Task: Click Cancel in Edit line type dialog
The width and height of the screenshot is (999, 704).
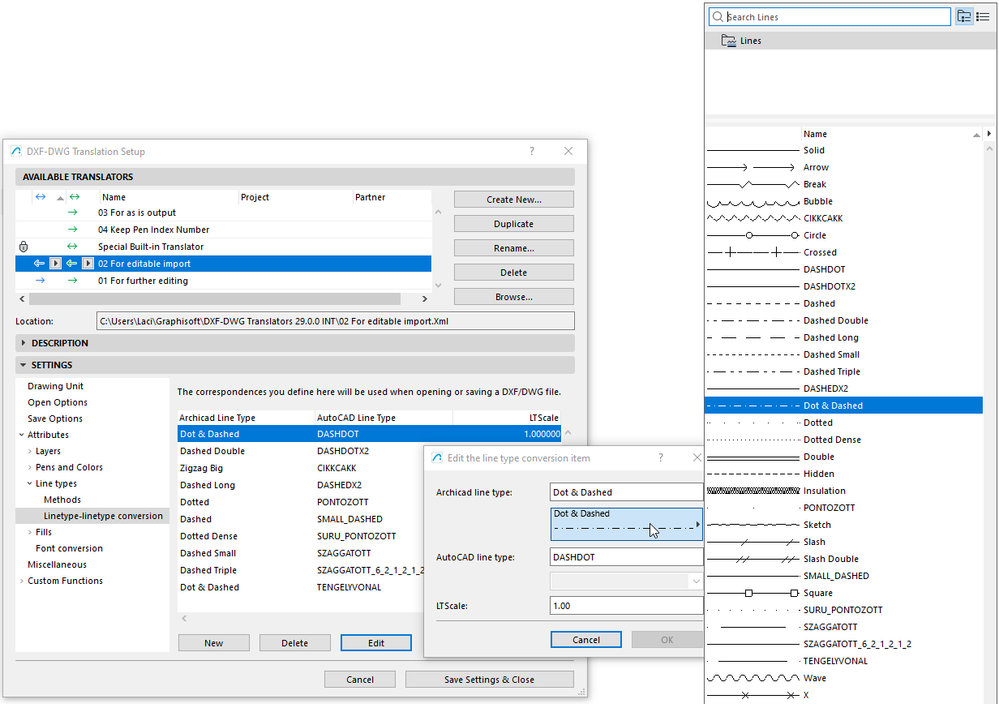Action: click(x=586, y=640)
